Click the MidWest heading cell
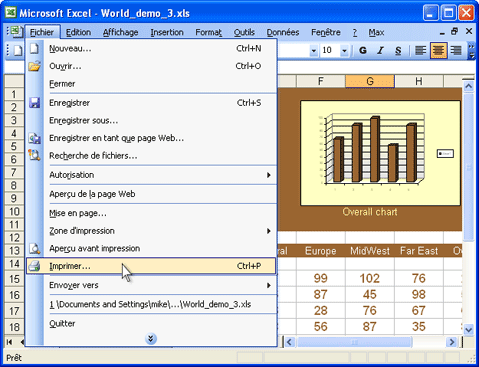The width and height of the screenshot is (479, 367). coord(370,251)
